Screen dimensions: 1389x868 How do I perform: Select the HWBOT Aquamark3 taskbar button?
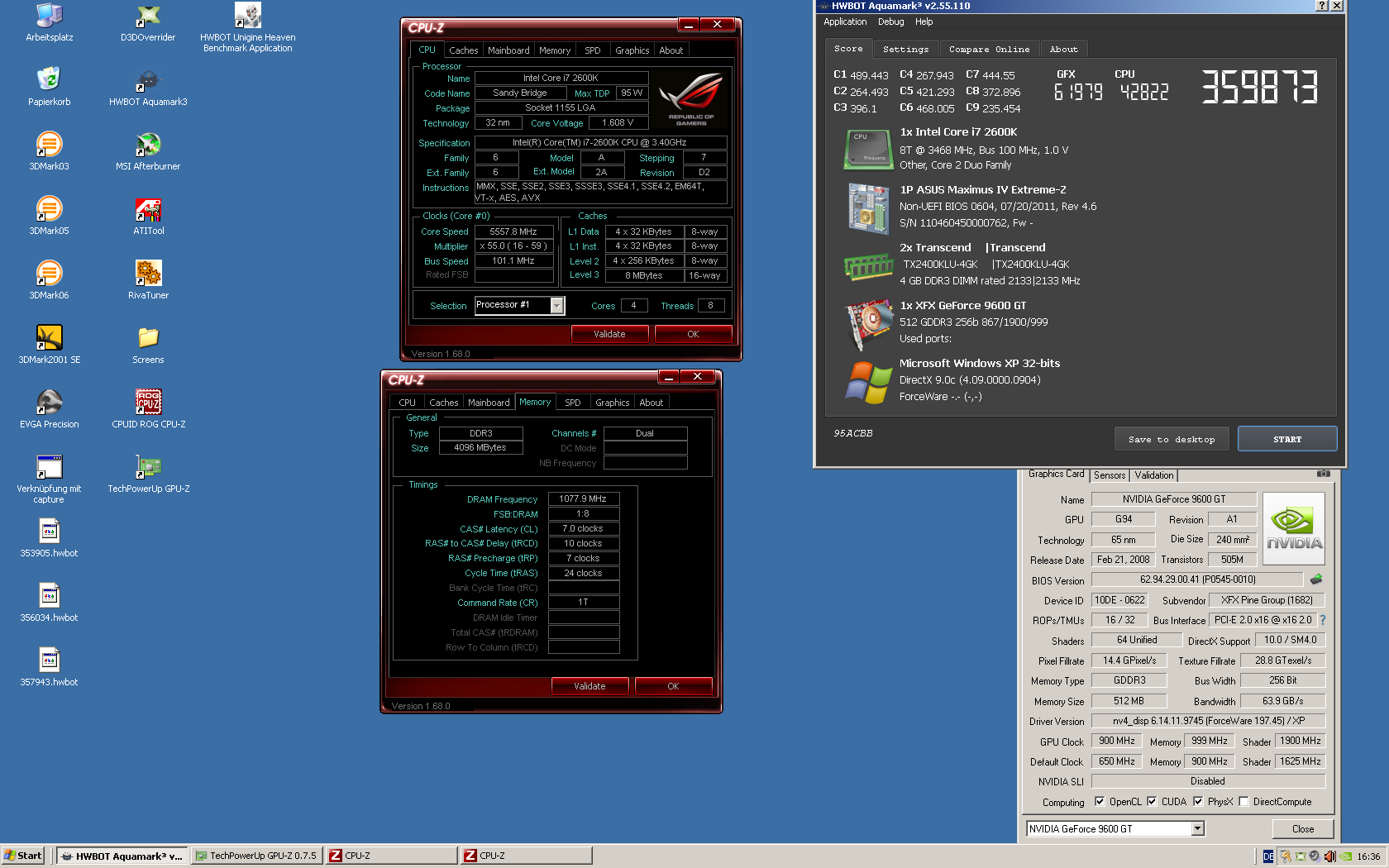[122, 856]
